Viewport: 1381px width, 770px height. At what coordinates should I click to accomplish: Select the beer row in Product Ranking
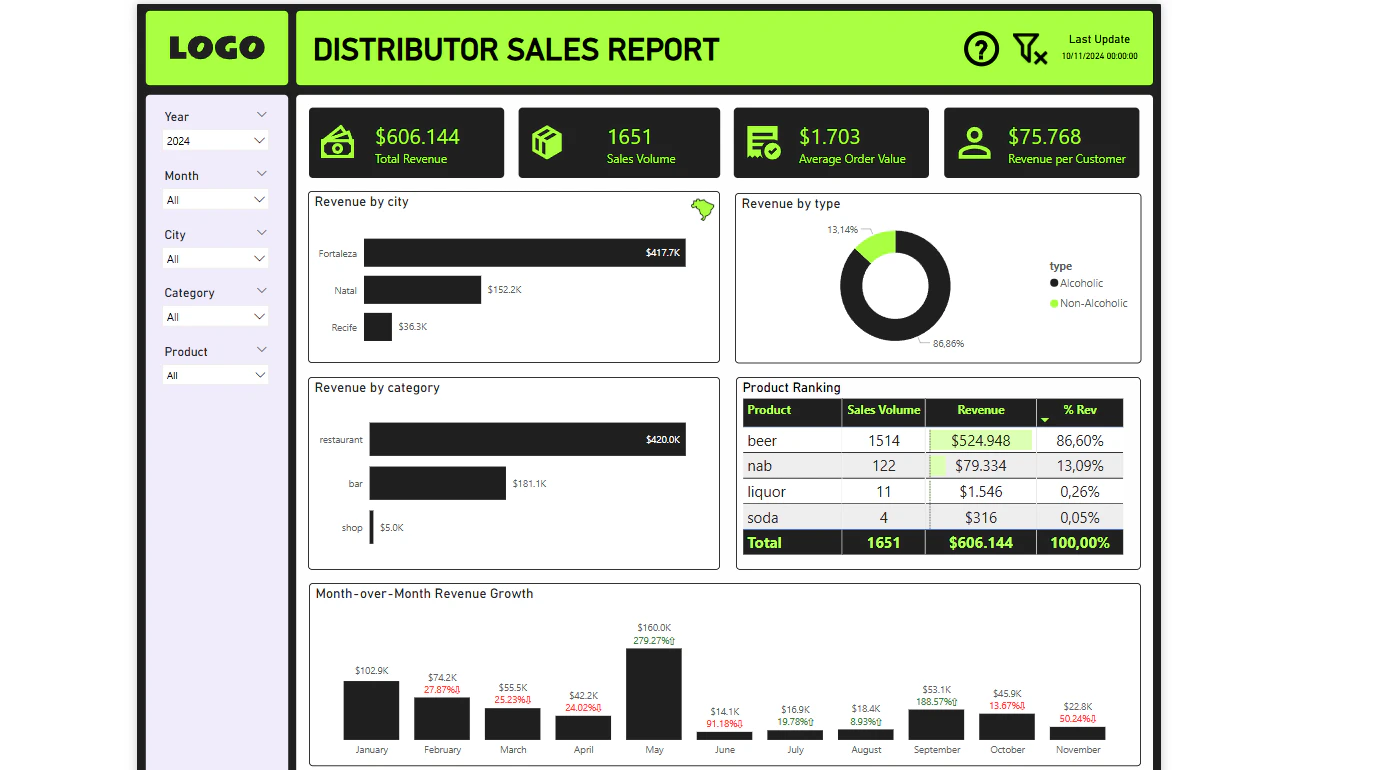(933, 440)
